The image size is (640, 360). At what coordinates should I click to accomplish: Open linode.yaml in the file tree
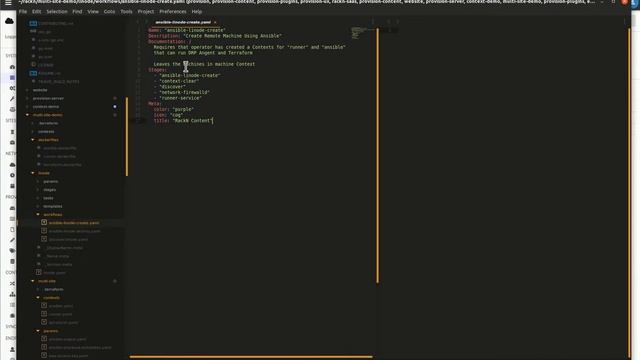(x=54, y=273)
